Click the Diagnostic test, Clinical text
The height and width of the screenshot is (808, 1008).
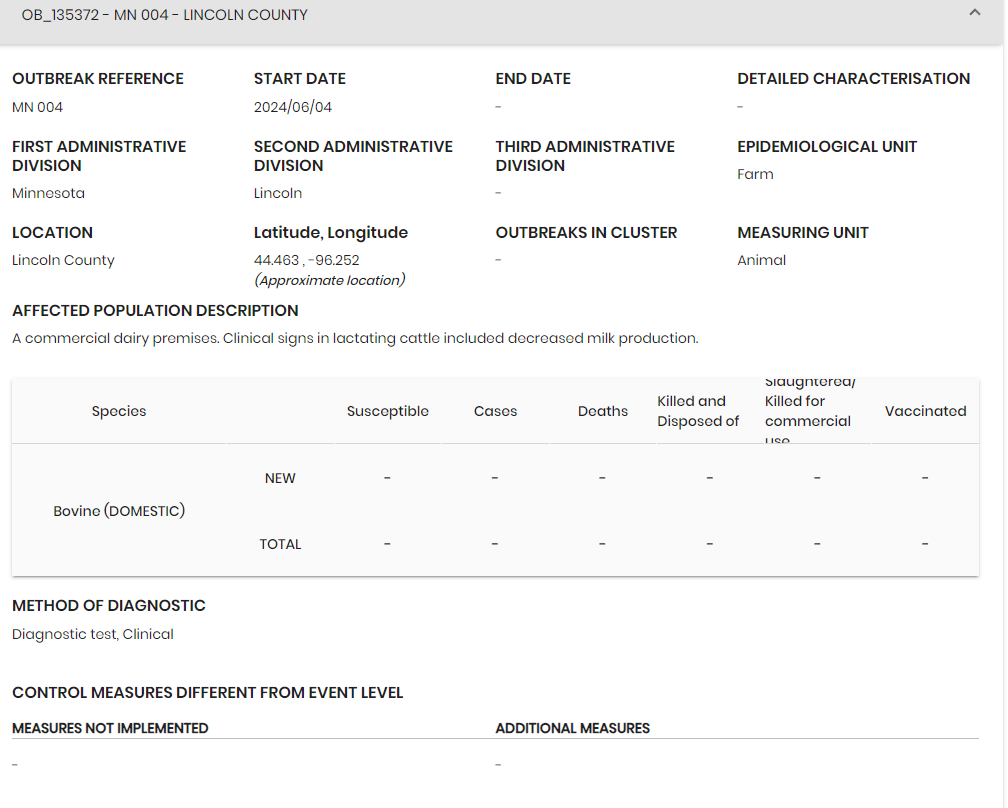tap(93, 634)
